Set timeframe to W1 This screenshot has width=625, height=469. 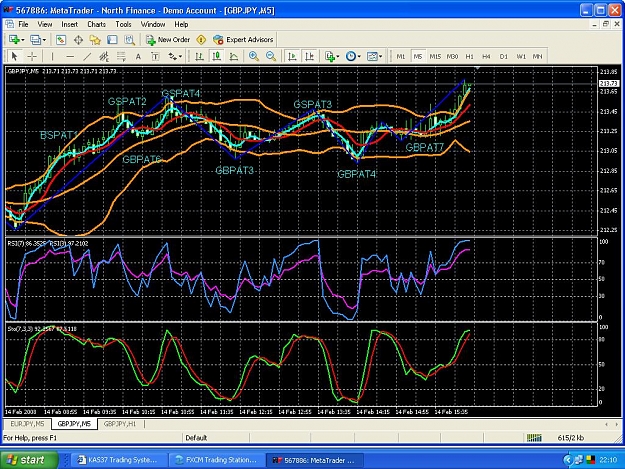tap(521, 57)
